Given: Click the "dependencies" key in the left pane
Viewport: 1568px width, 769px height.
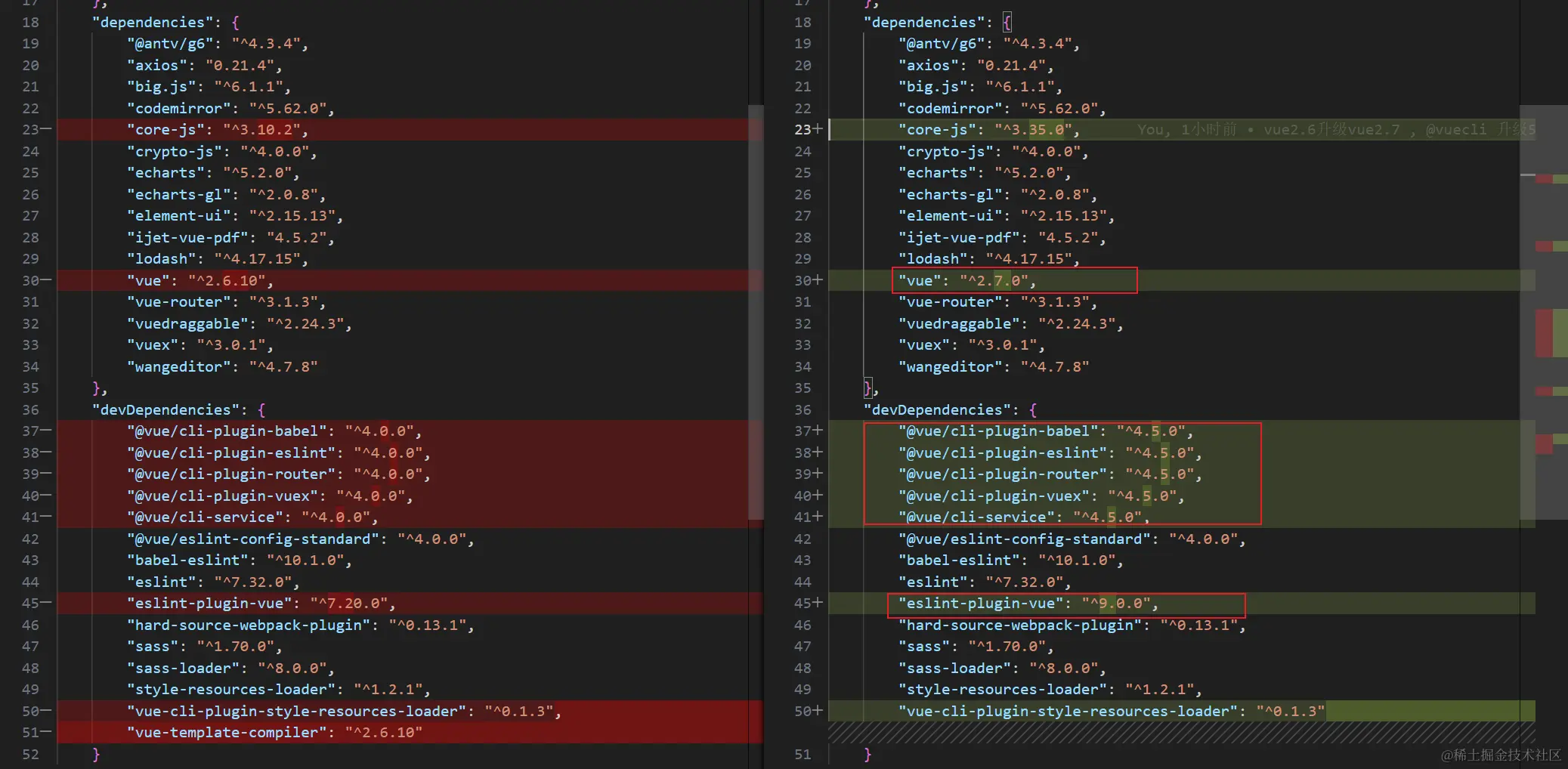Looking at the screenshot, I should (x=153, y=22).
